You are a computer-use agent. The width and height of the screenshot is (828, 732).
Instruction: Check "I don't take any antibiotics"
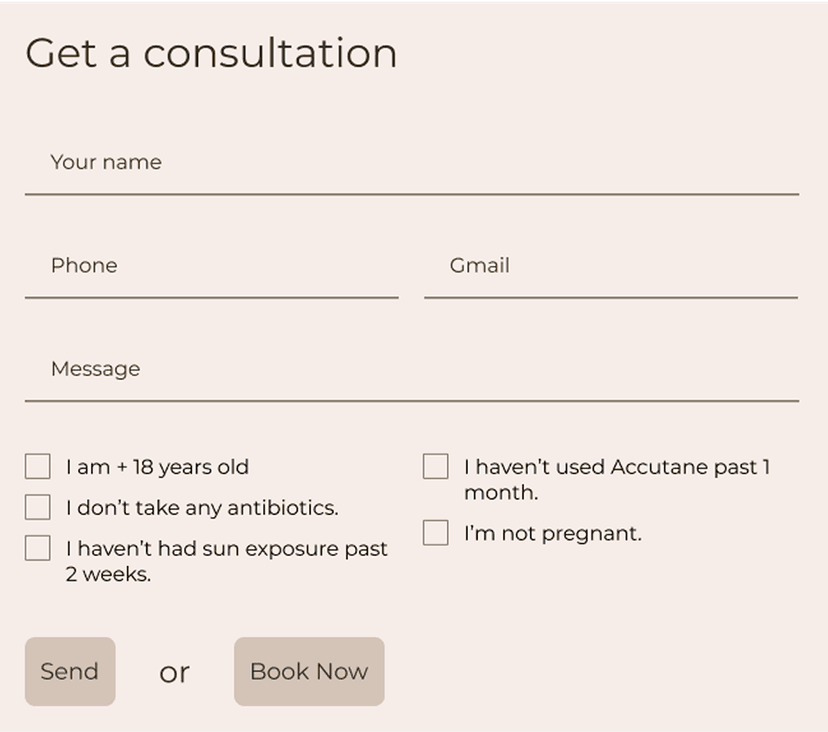click(37, 507)
